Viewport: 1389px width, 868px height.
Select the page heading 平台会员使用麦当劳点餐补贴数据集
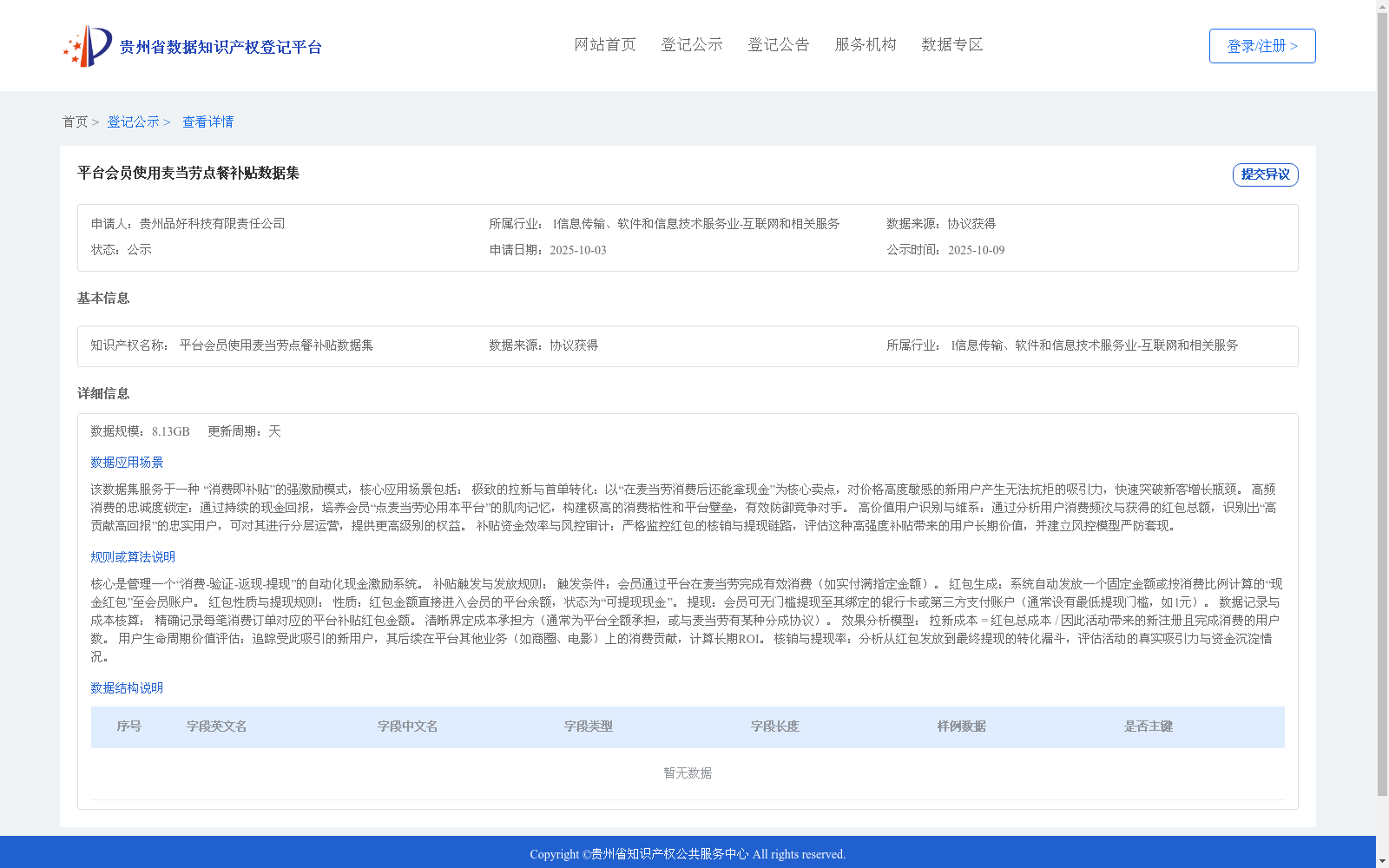pos(188,173)
